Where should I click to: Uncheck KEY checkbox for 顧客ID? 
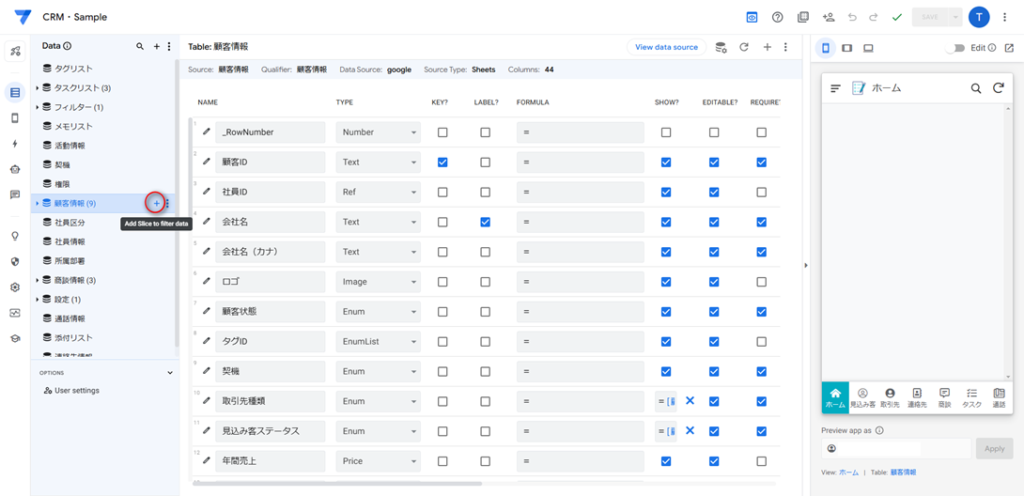(x=443, y=162)
